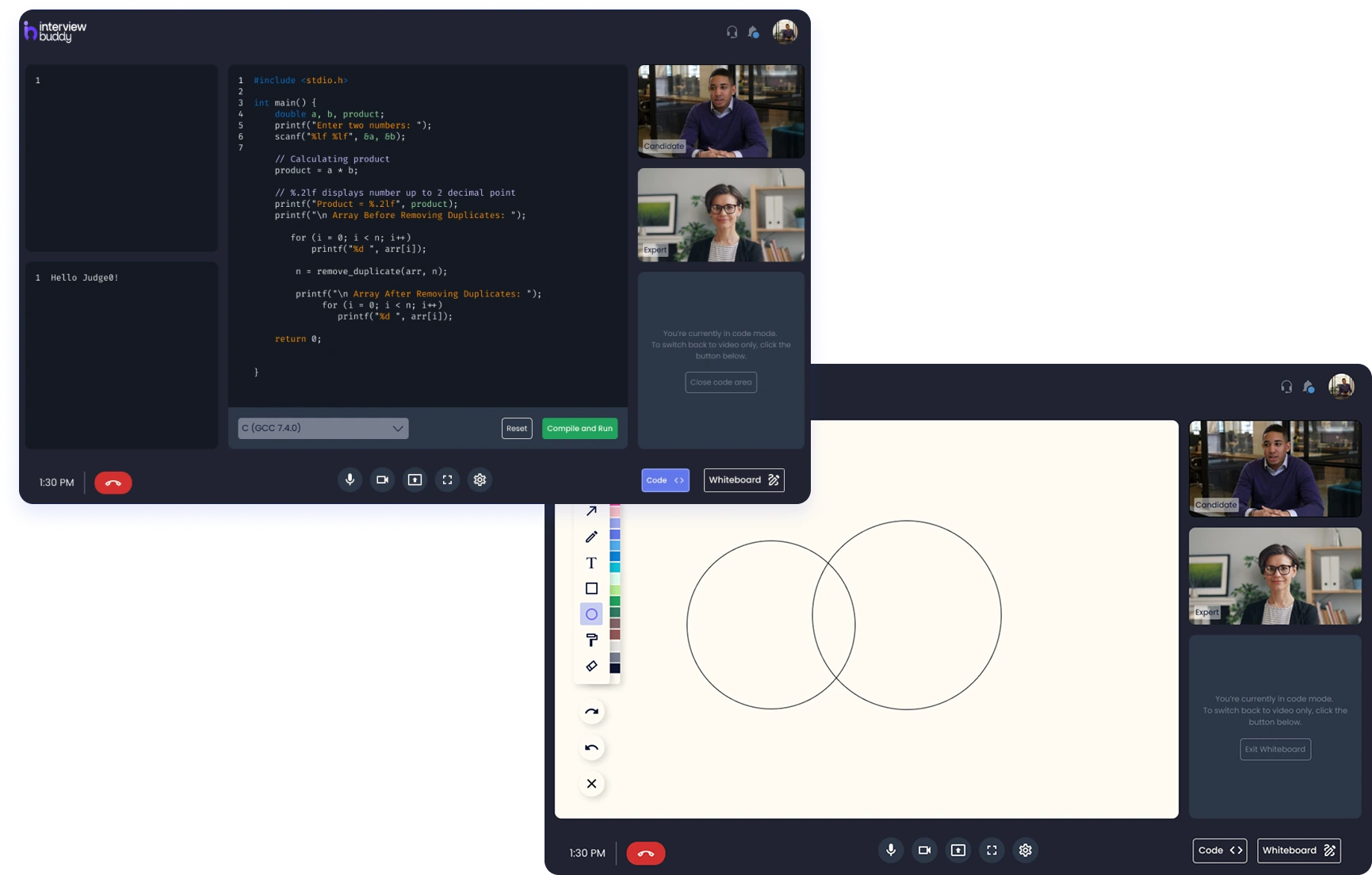
Task: Select the Text tool on the whiteboard
Action: [x=590, y=563]
